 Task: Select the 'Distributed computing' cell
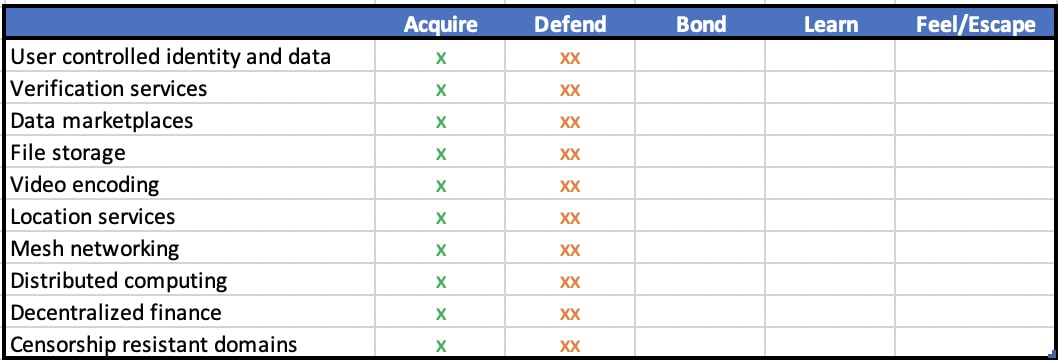click(191, 280)
